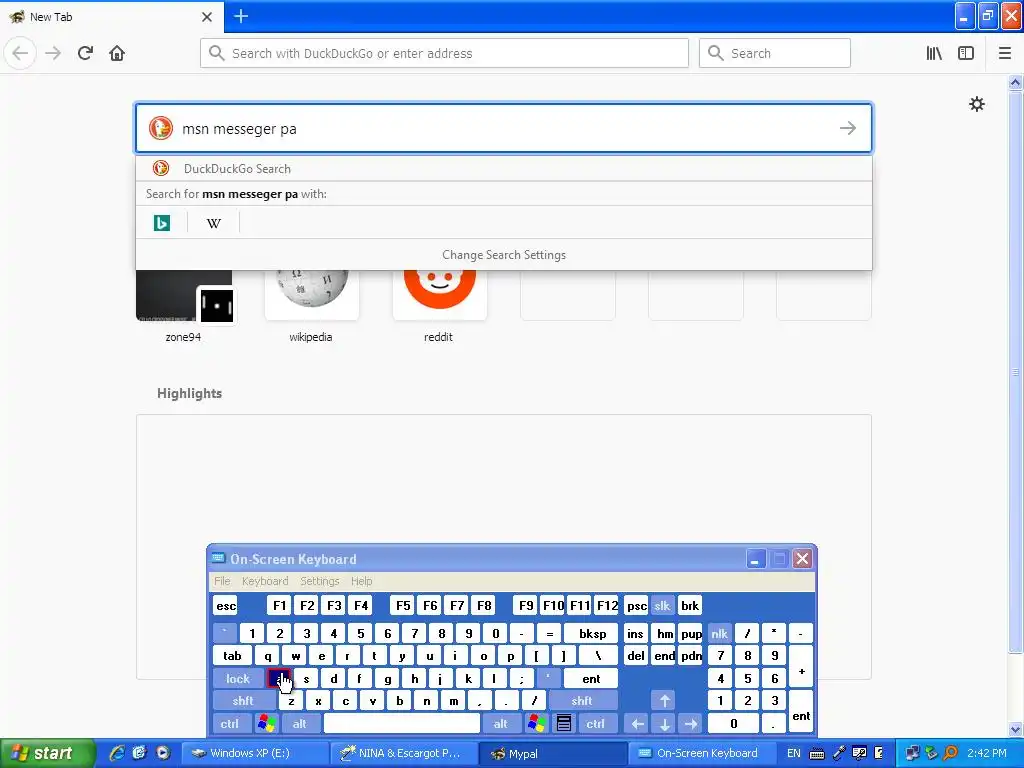Toggle the nlk key on the keyboard

719,633
